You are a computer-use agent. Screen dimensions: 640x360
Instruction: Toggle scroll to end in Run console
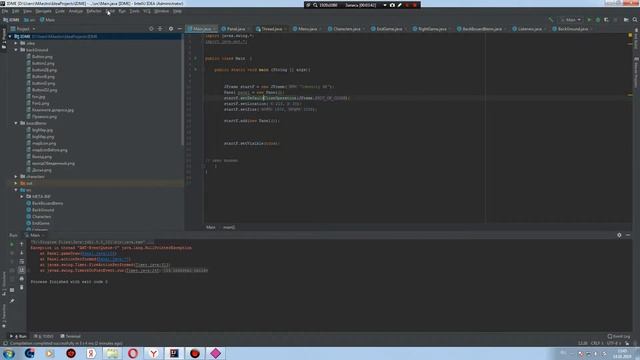[22, 270]
